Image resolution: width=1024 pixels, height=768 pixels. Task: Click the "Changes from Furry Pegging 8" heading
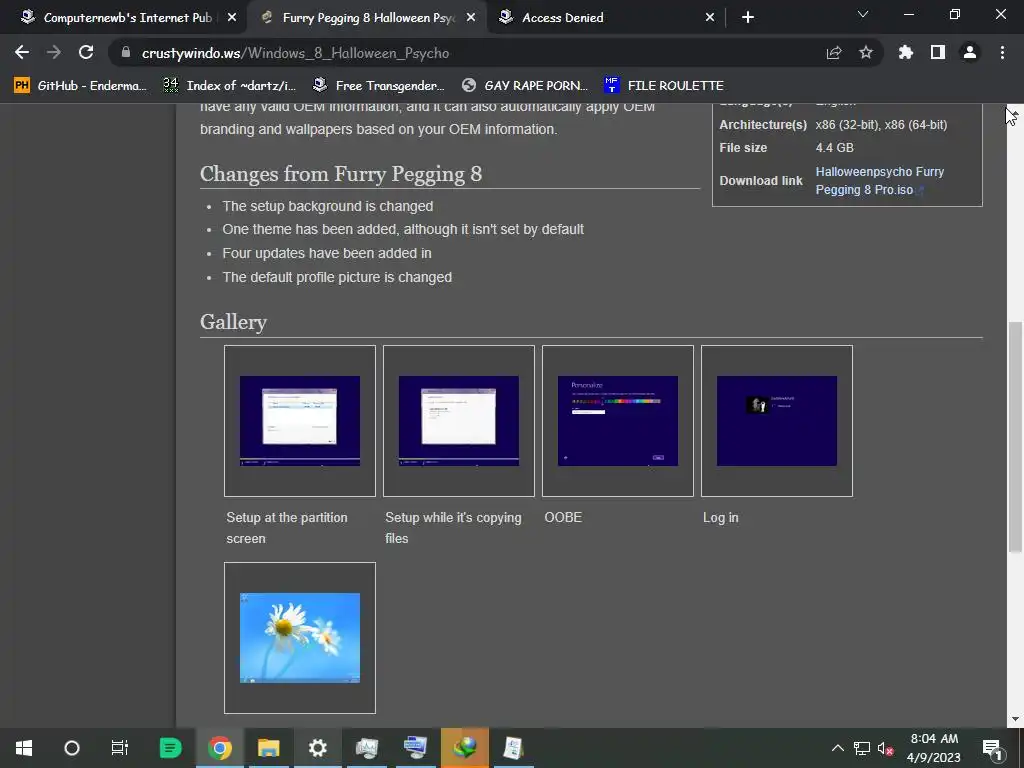tap(341, 174)
